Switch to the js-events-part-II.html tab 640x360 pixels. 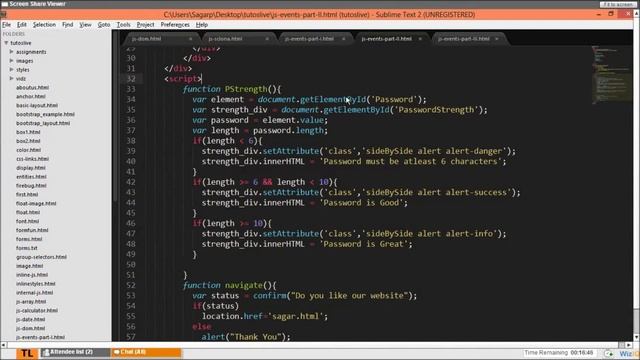(x=387, y=39)
